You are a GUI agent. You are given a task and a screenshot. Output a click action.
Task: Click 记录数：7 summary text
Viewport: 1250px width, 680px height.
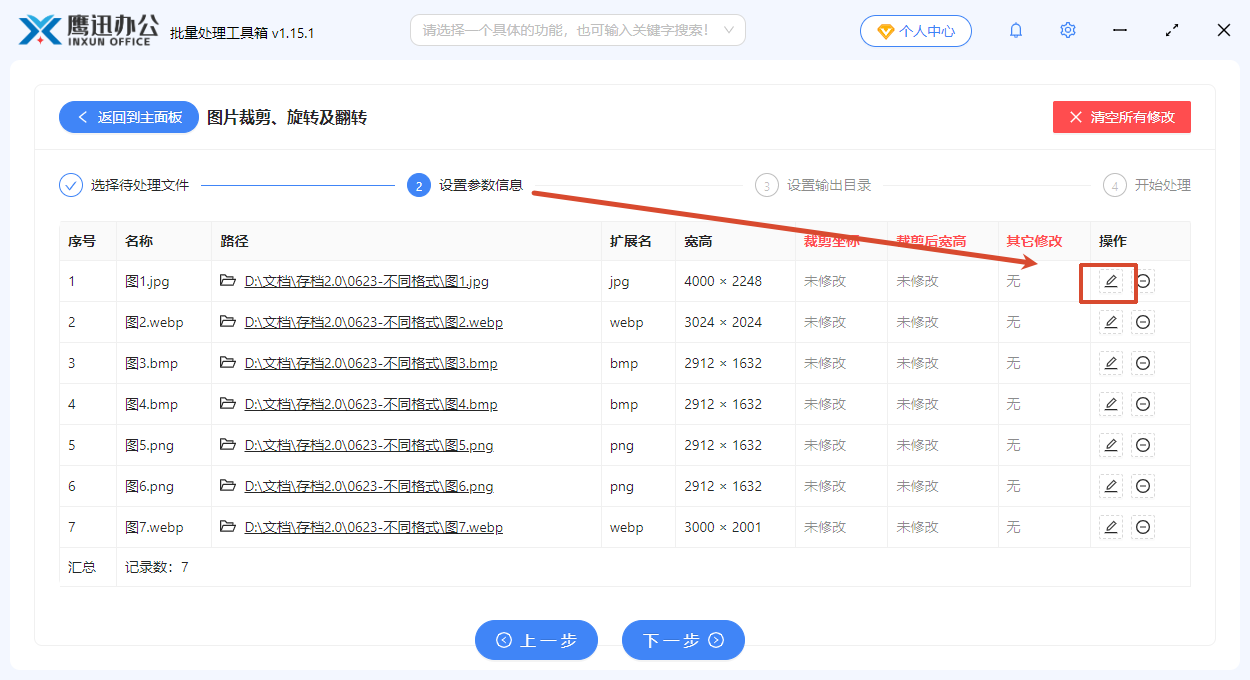[157, 567]
